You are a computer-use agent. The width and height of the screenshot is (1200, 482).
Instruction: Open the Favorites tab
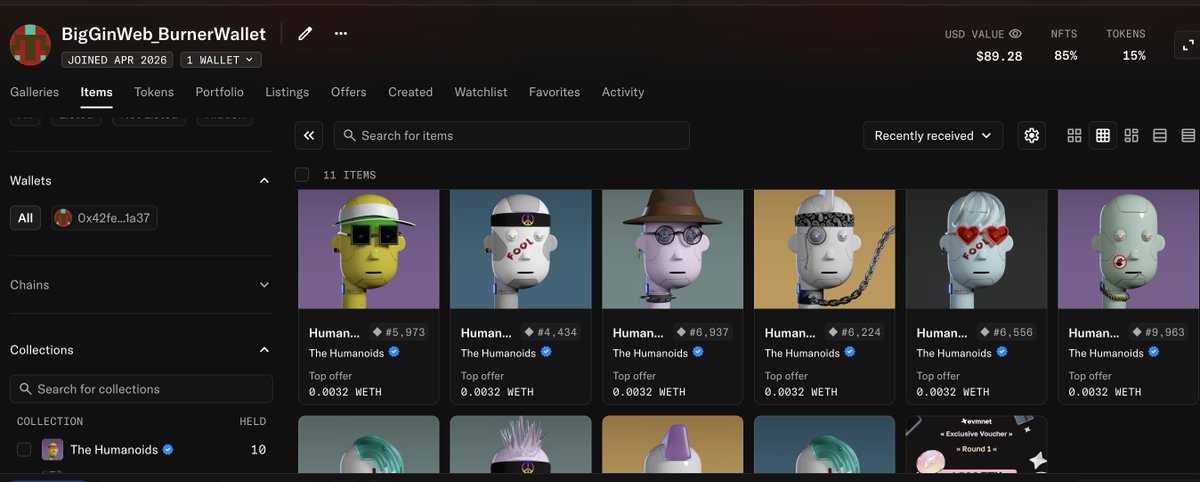(x=554, y=92)
